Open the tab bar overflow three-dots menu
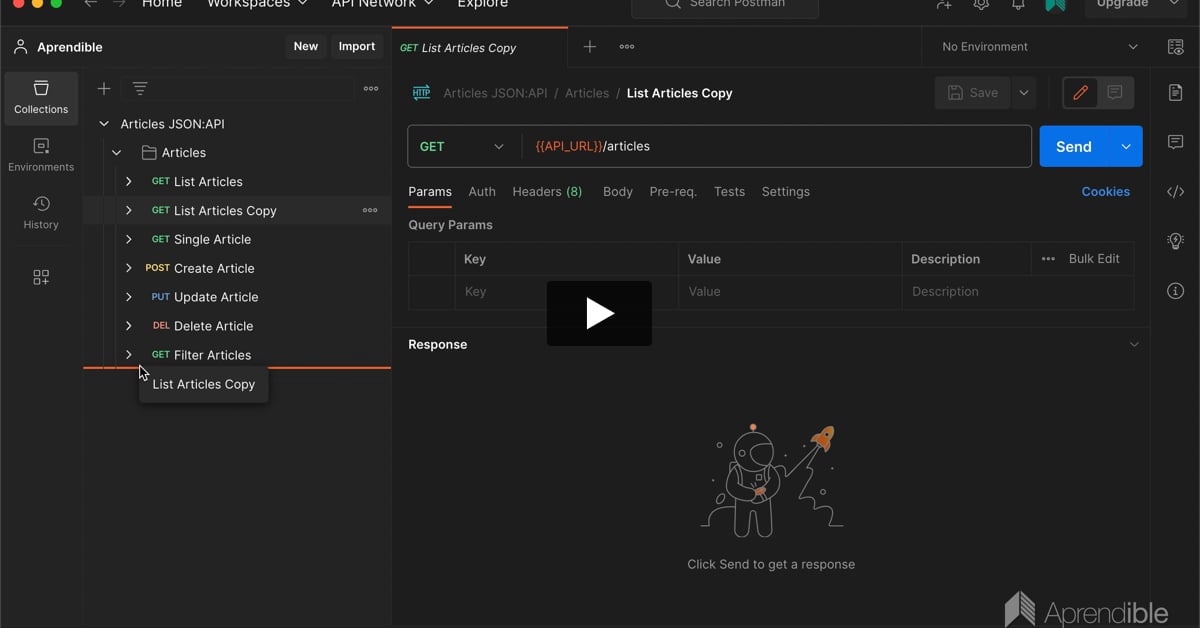 coord(627,47)
